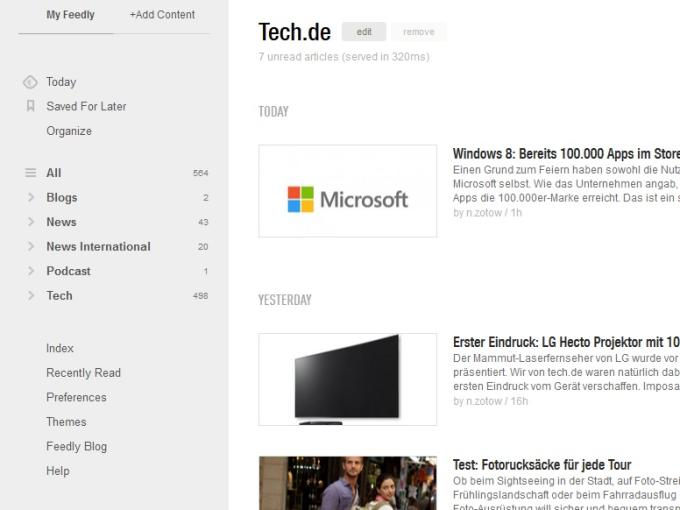
Task: Open the Organize page
Action: coord(69,131)
